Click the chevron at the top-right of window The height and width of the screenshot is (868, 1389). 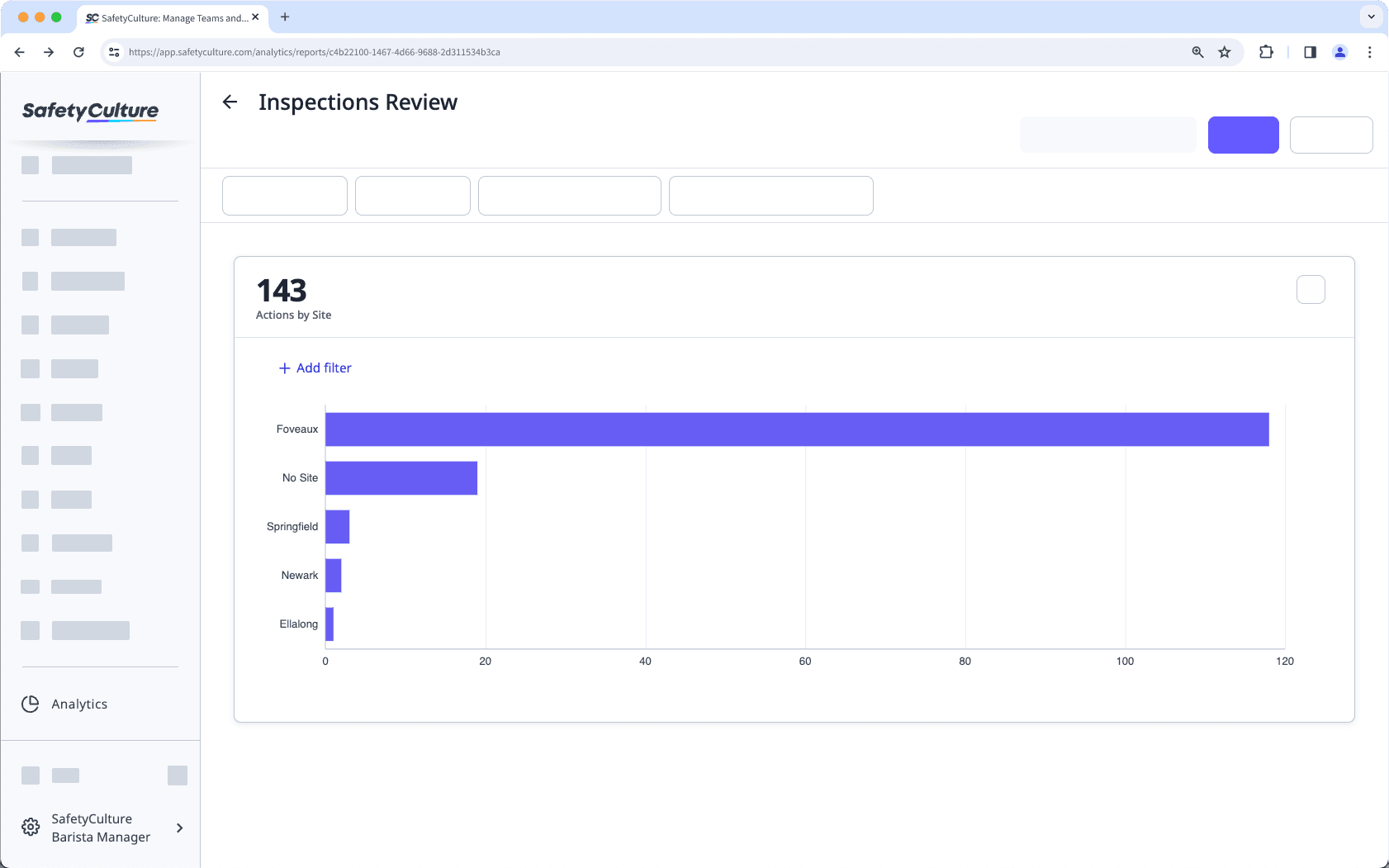click(1371, 17)
